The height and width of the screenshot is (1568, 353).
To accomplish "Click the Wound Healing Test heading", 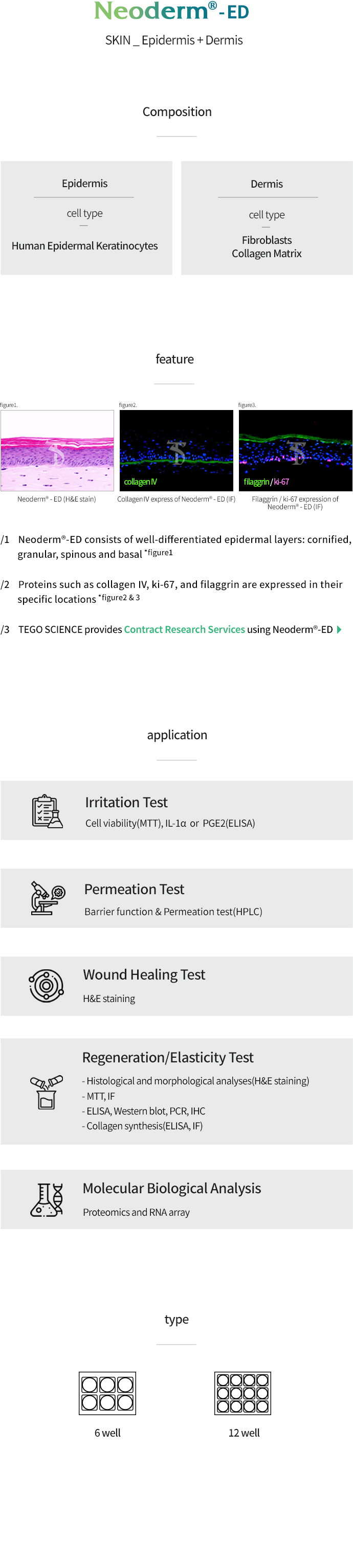I will (144, 974).
